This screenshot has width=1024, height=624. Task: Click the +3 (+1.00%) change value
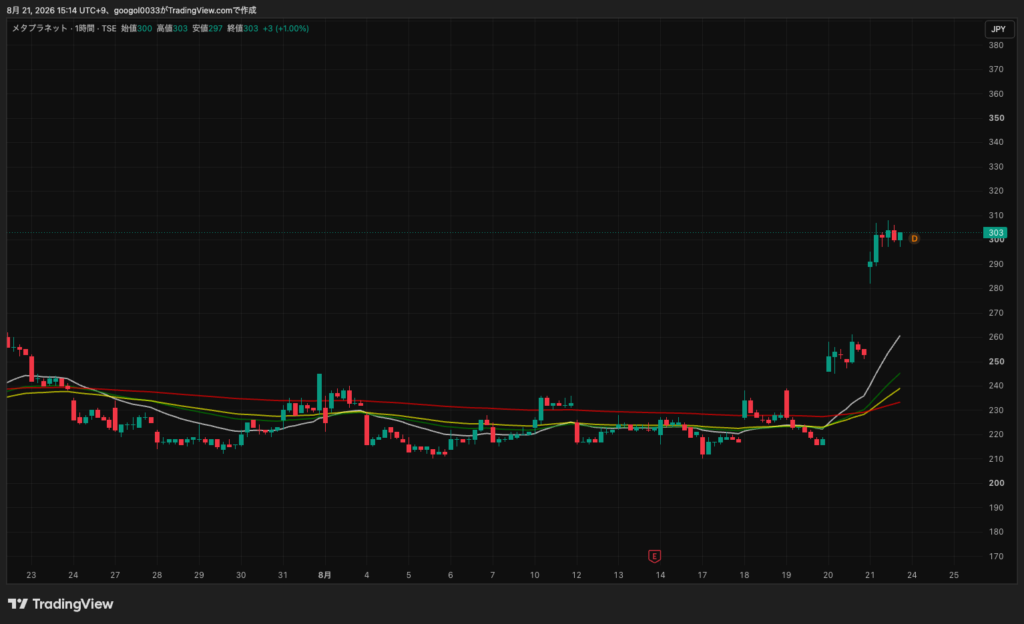[x=285, y=29]
